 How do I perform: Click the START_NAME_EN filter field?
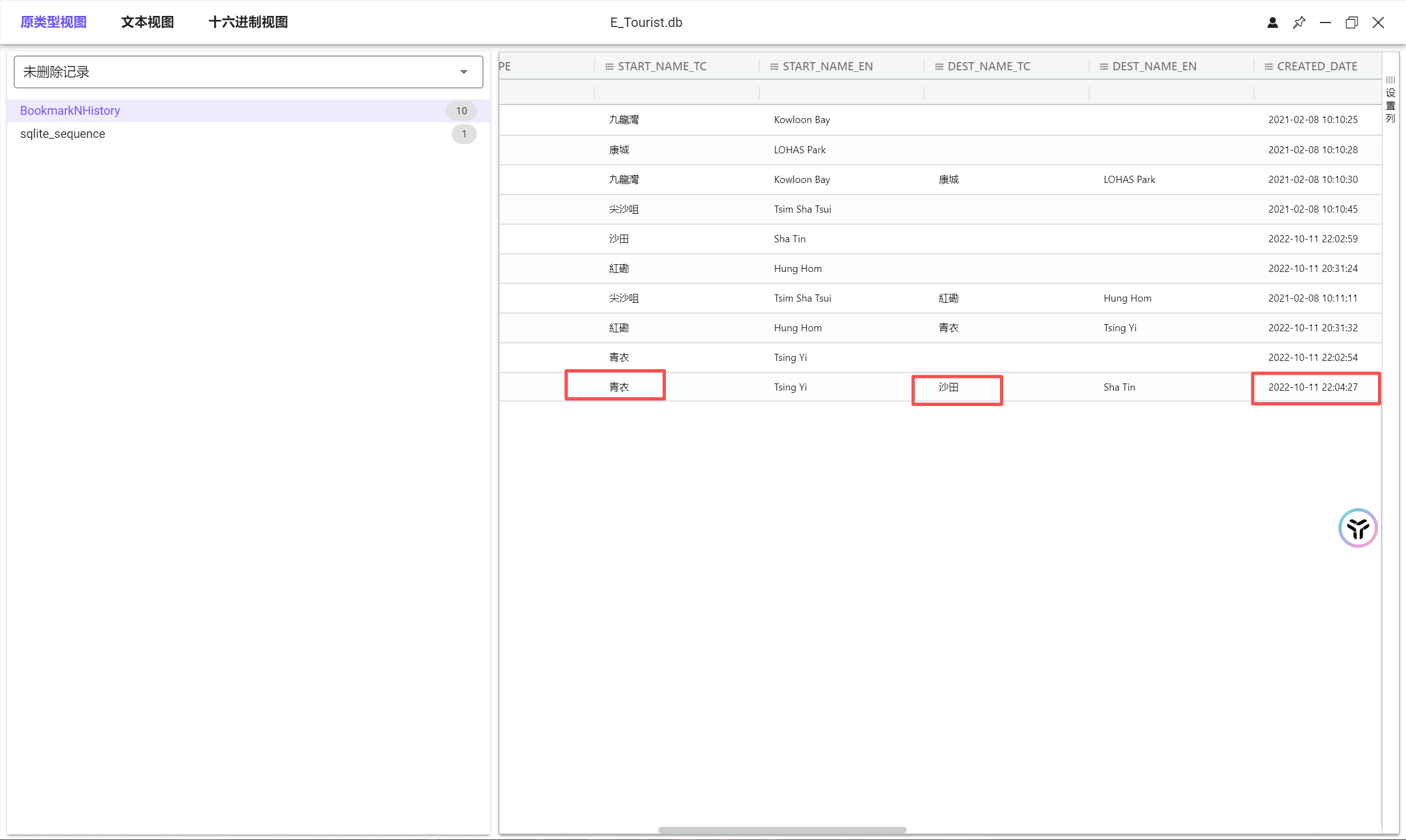coord(841,92)
